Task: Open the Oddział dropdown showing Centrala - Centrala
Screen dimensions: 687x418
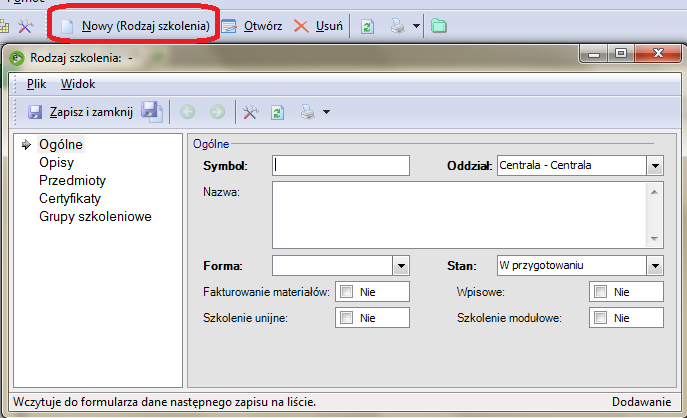Action: 655,166
